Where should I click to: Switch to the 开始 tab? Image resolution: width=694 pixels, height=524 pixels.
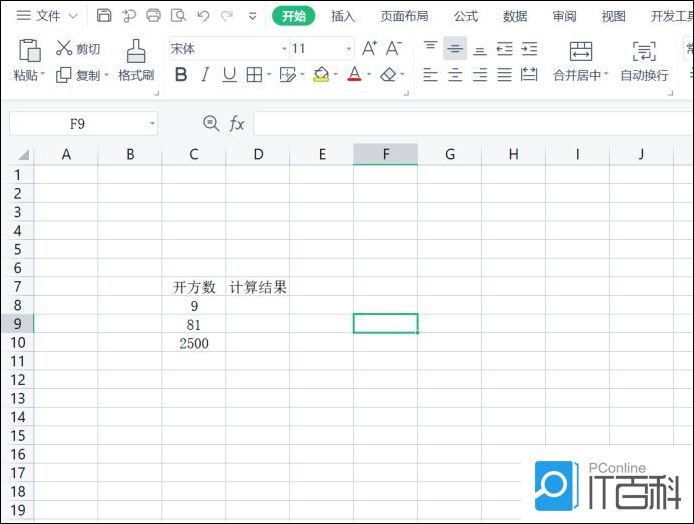coord(293,16)
